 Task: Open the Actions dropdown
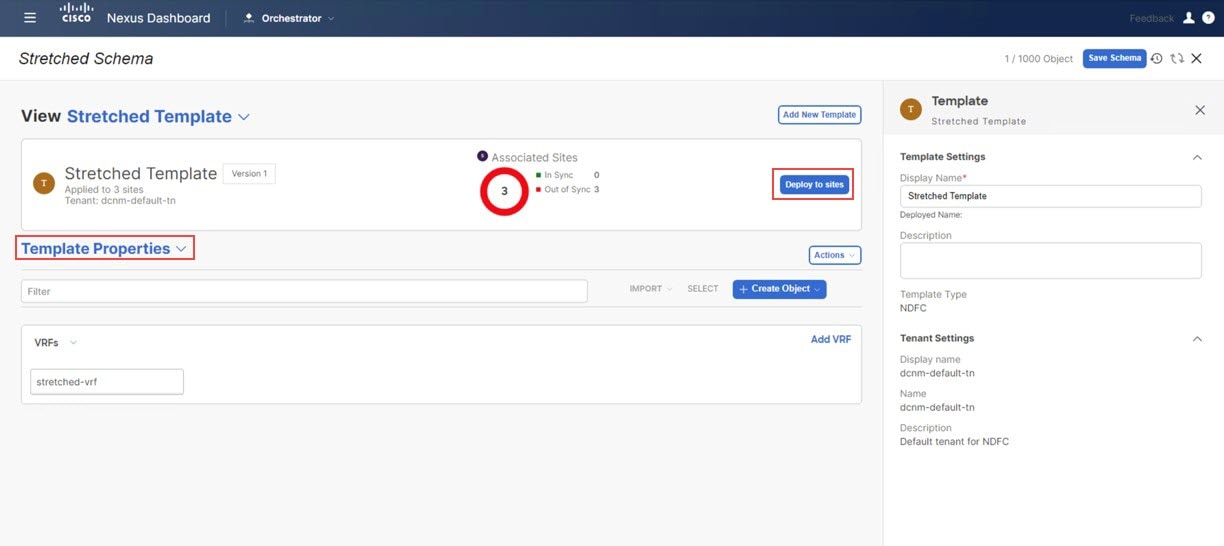834,255
